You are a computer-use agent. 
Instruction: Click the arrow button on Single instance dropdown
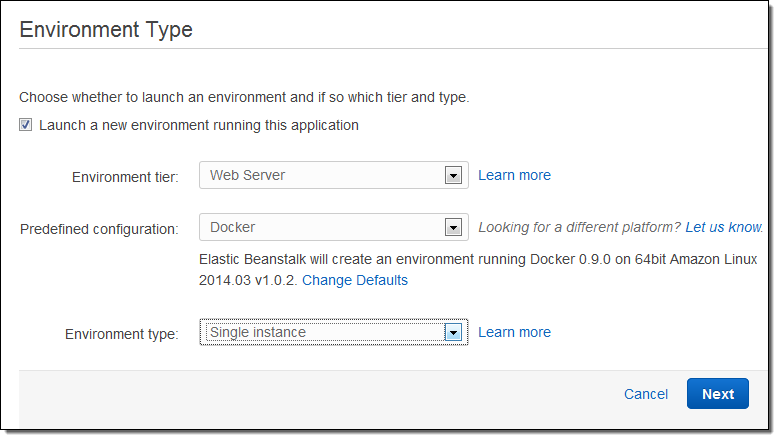point(454,332)
